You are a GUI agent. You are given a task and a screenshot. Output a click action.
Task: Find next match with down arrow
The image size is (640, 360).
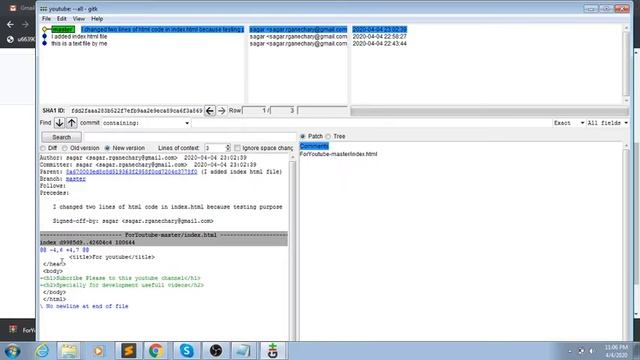(x=59, y=122)
